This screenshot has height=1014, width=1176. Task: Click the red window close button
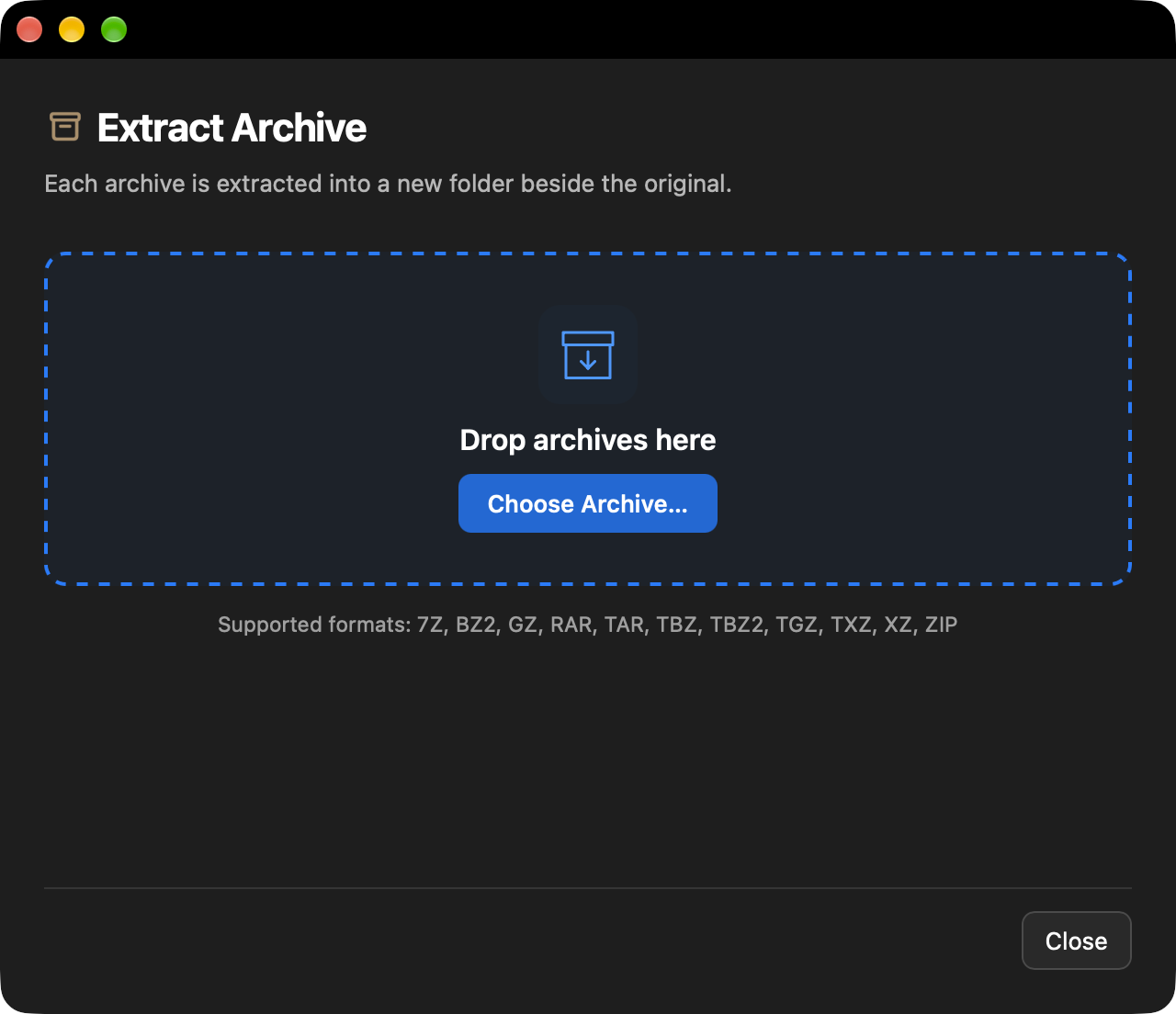pos(29,29)
